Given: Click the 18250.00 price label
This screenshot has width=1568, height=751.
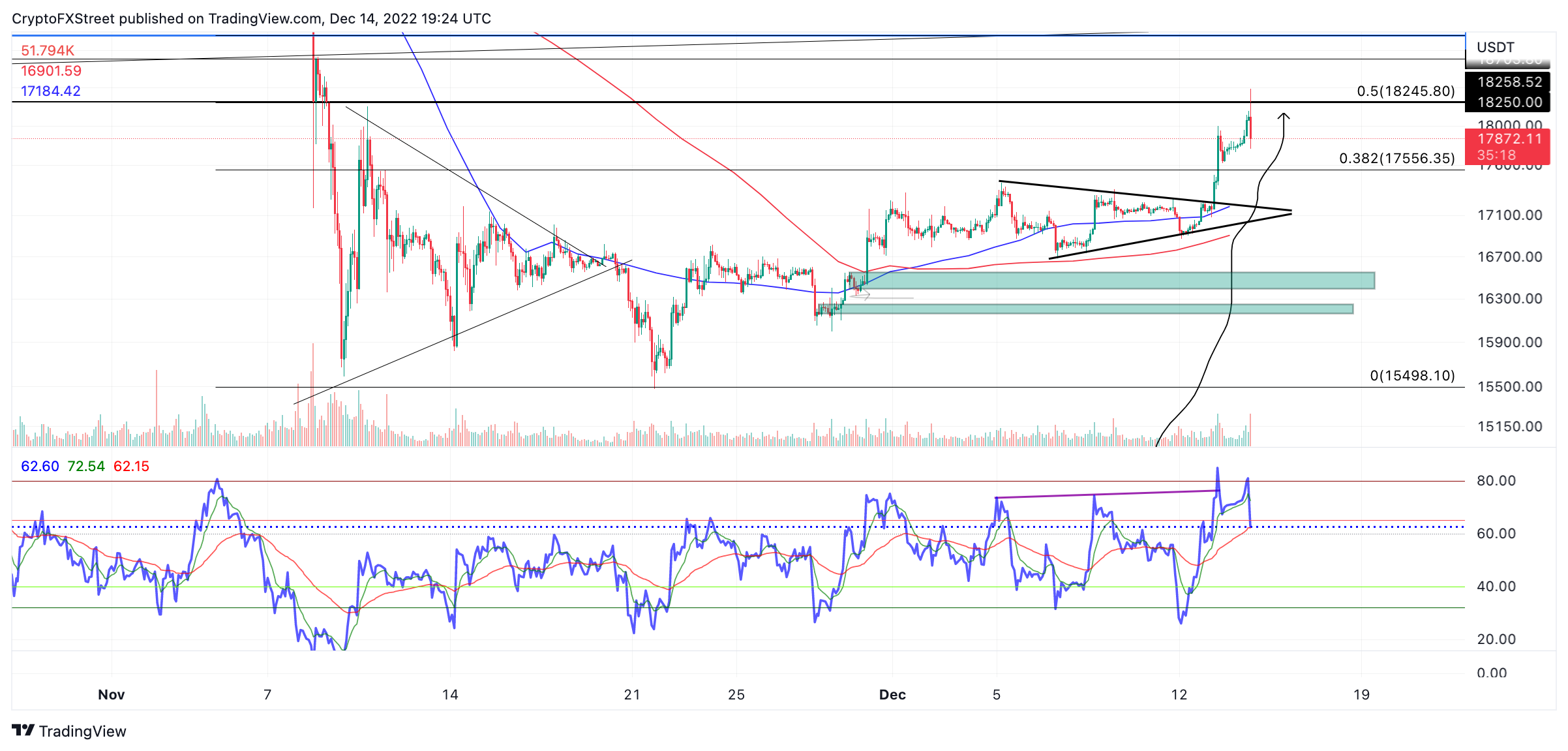Looking at the screenshot, I should pyautogui.click(x=1509, y=102).
